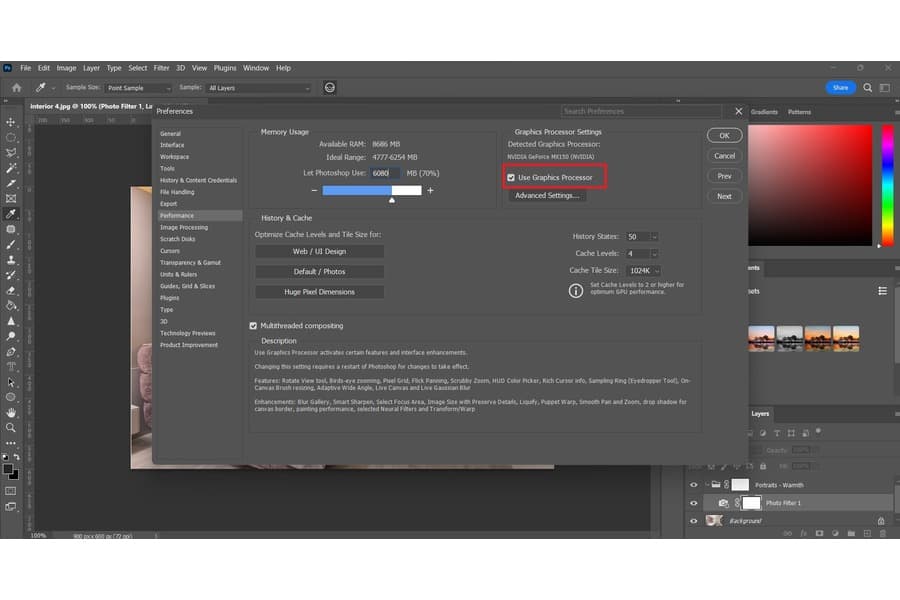Viewport: 900px width, 600px height.
Task: Toggle the Multithreaded compositing checkbox
Action: point(253,326)
